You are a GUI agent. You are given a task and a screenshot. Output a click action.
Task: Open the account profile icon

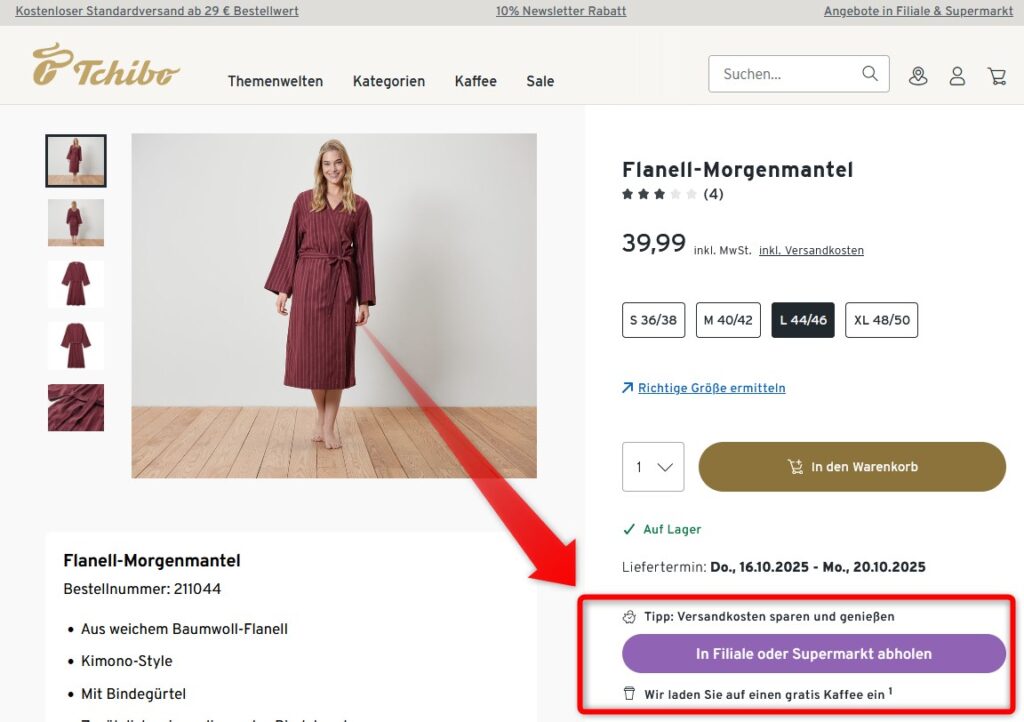(957, 75)
